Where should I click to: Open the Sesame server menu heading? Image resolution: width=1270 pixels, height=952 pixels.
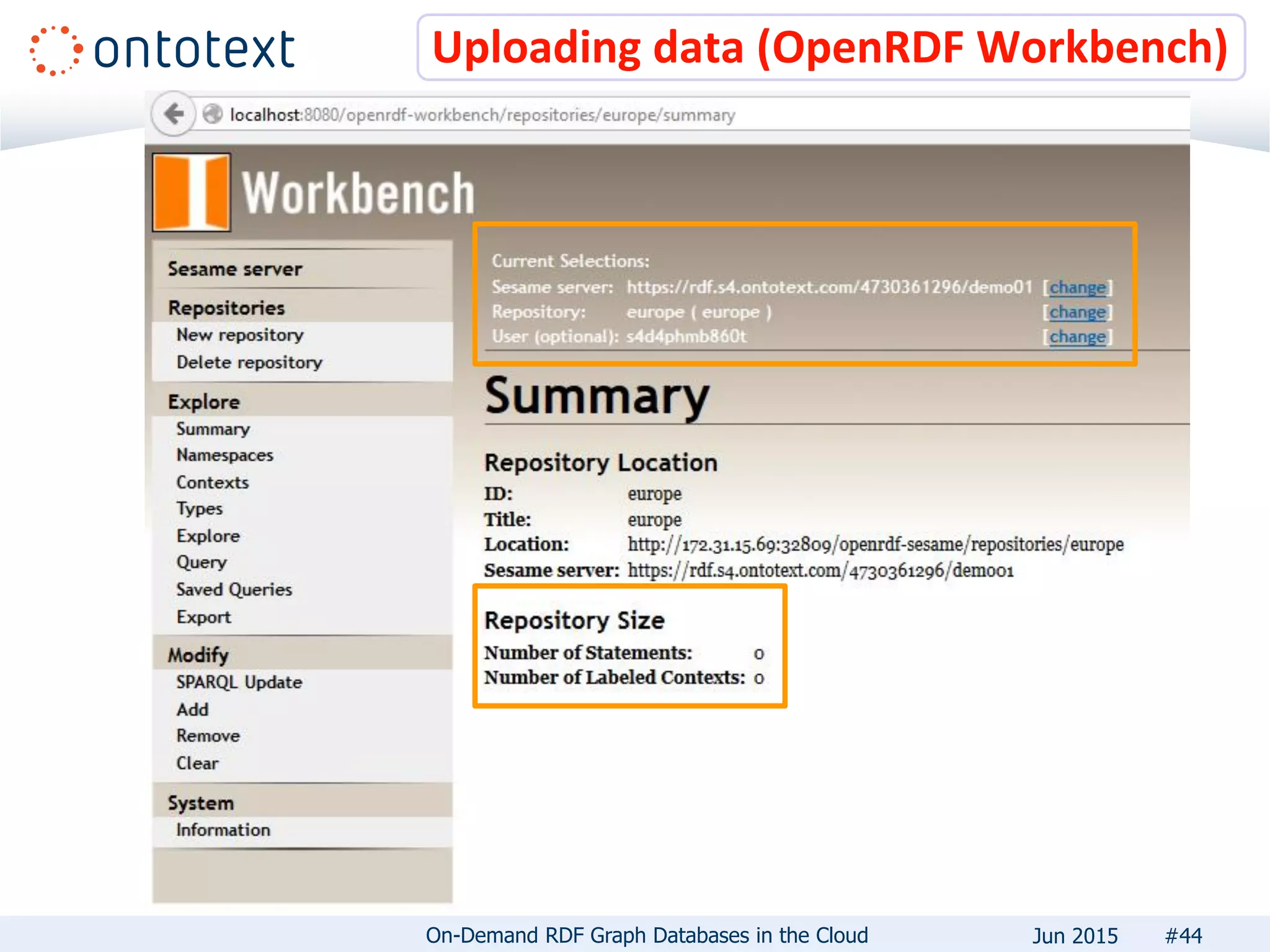pos(235,269)
